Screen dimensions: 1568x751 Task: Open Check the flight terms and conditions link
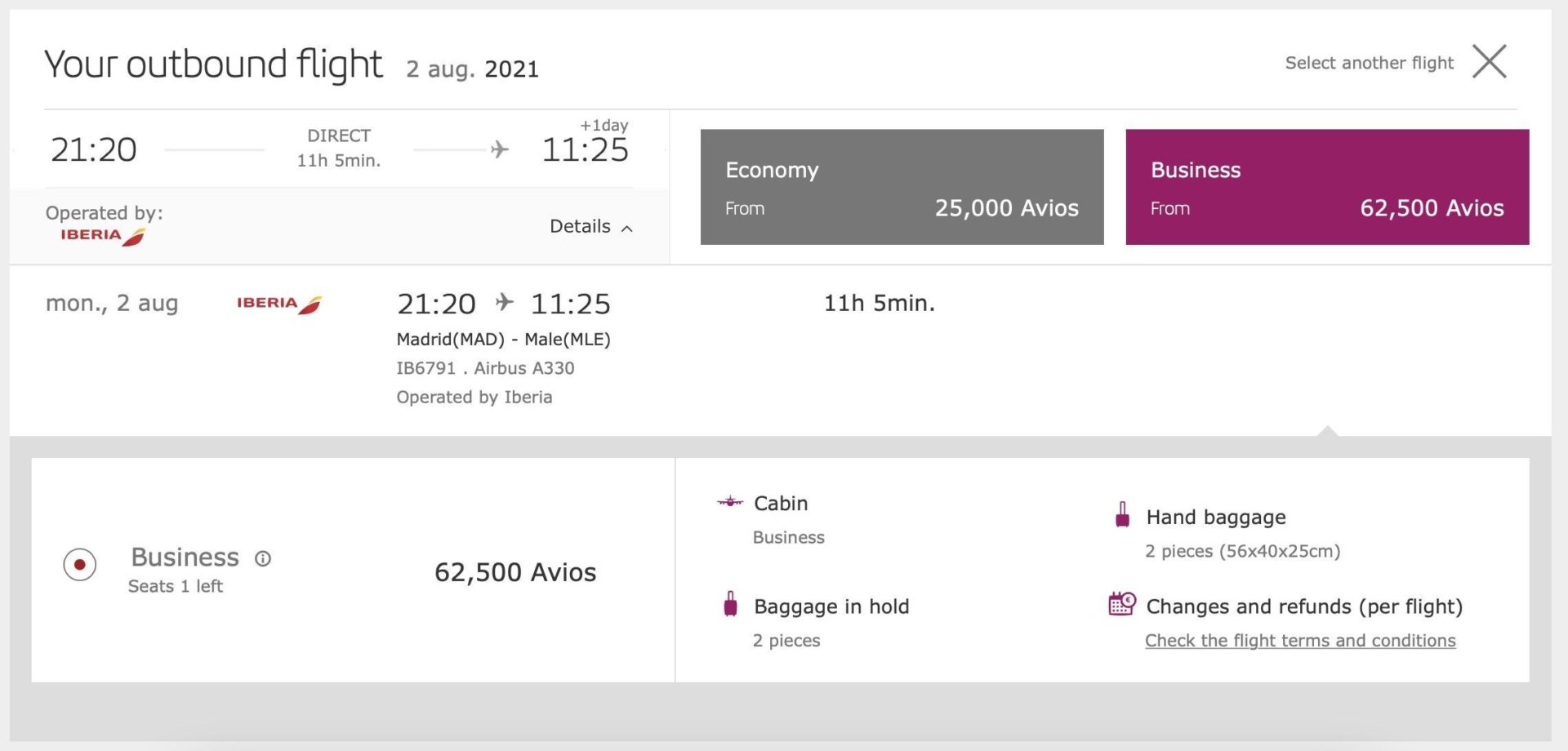[1300, 641]
